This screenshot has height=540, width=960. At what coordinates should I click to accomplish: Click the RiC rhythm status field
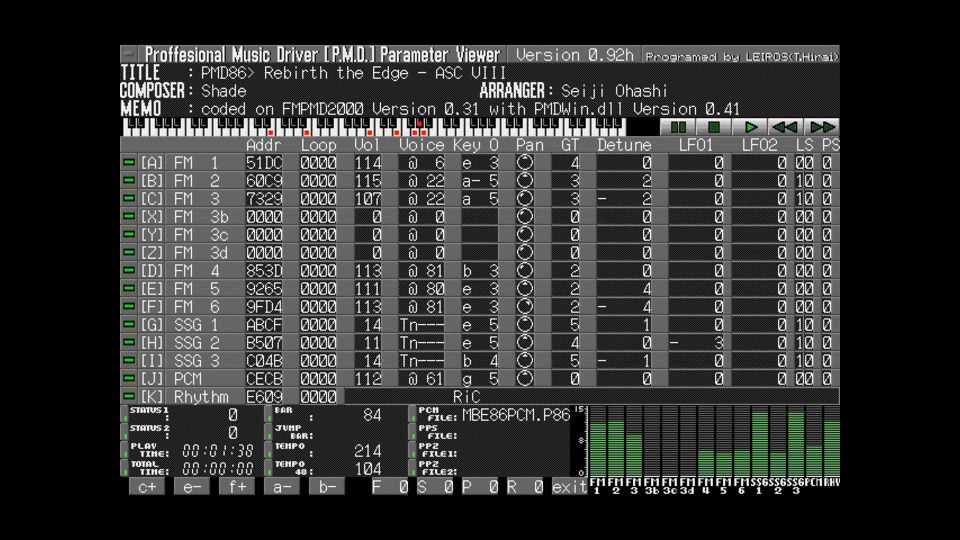point(591,396)
